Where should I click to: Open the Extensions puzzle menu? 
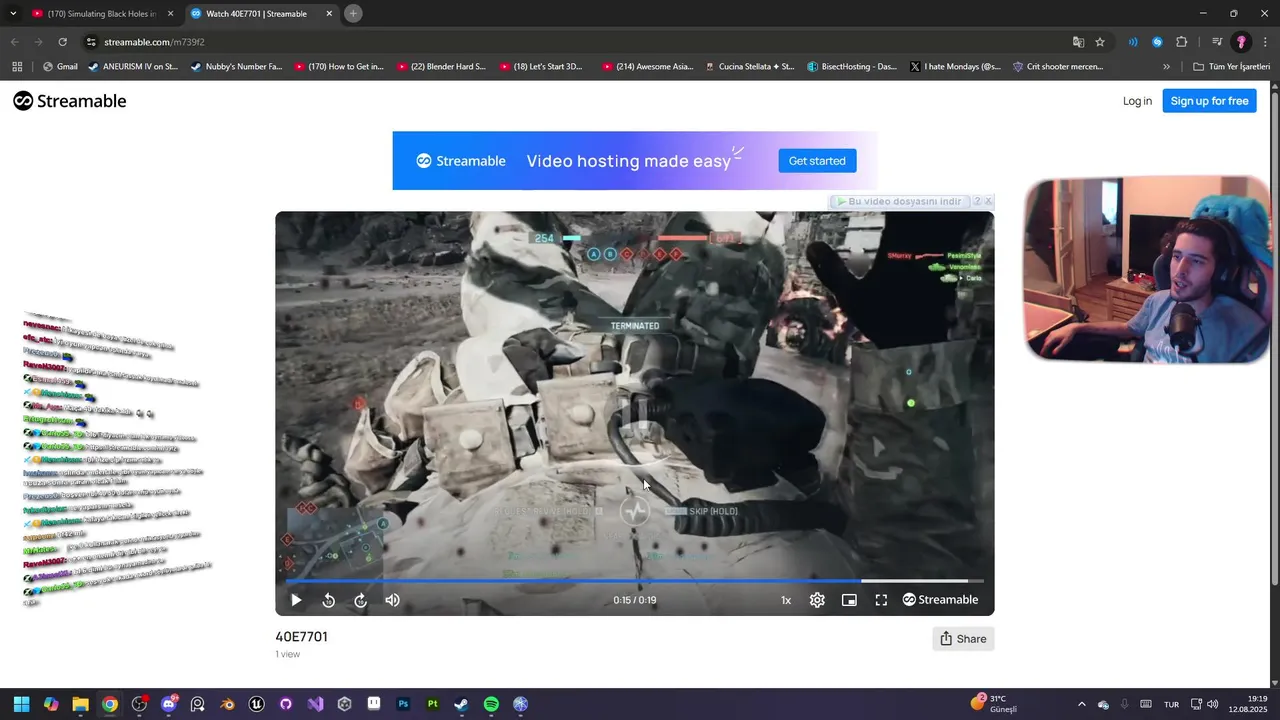coord(1182,42)
